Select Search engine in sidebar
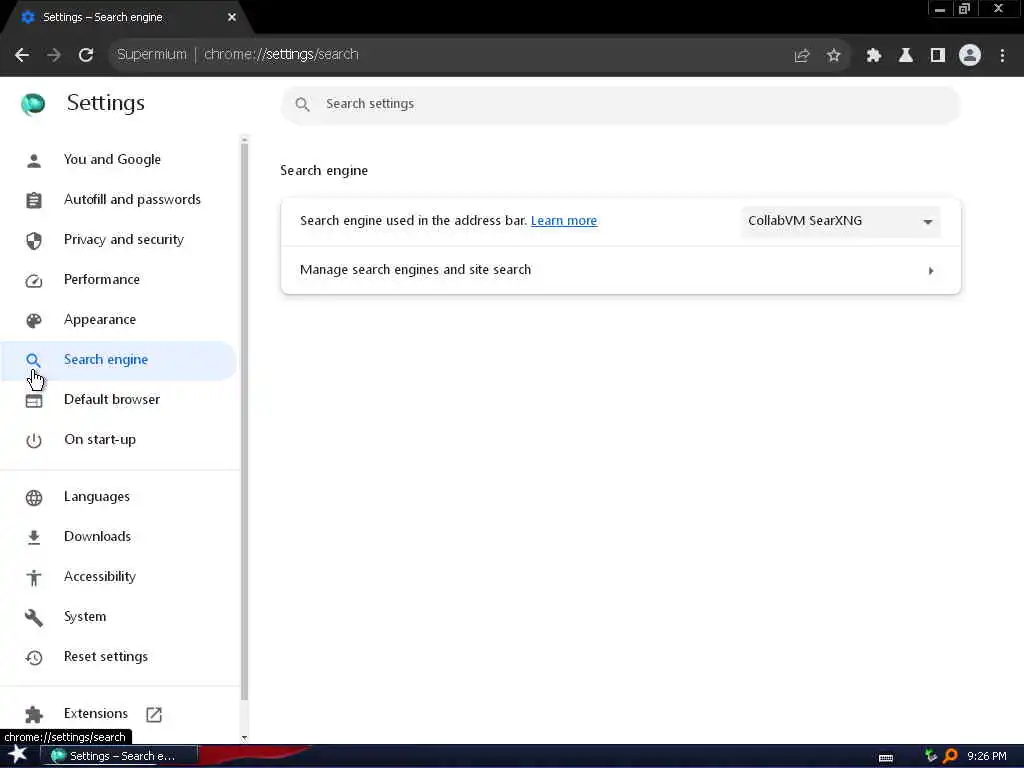The height and width of the screenshot is (768, 1024). (x=118, y=360)
